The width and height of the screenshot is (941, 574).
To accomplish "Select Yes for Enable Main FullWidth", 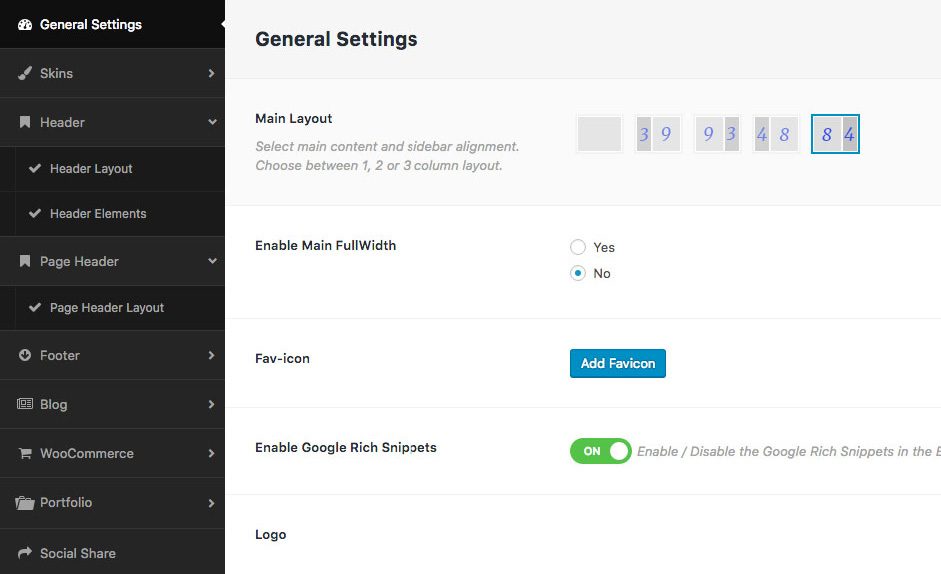I will coord(578,247).
